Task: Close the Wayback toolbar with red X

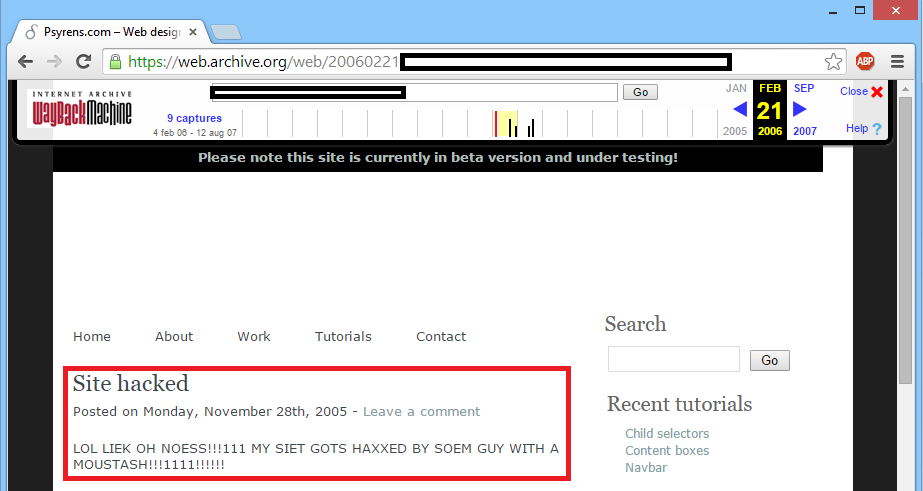Action: click(877, 92)
